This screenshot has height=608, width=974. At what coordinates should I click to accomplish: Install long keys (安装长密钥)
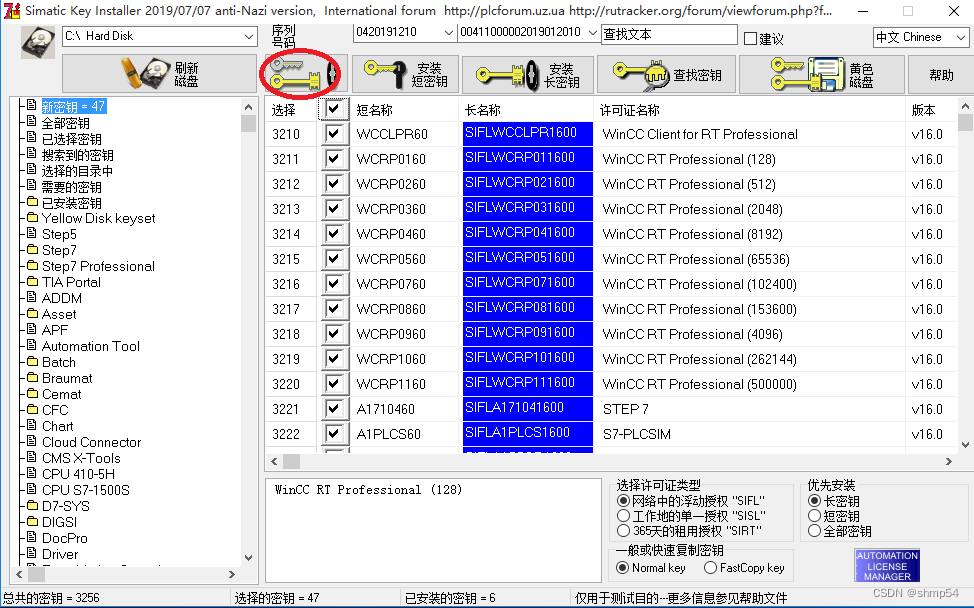pos(527,74)
